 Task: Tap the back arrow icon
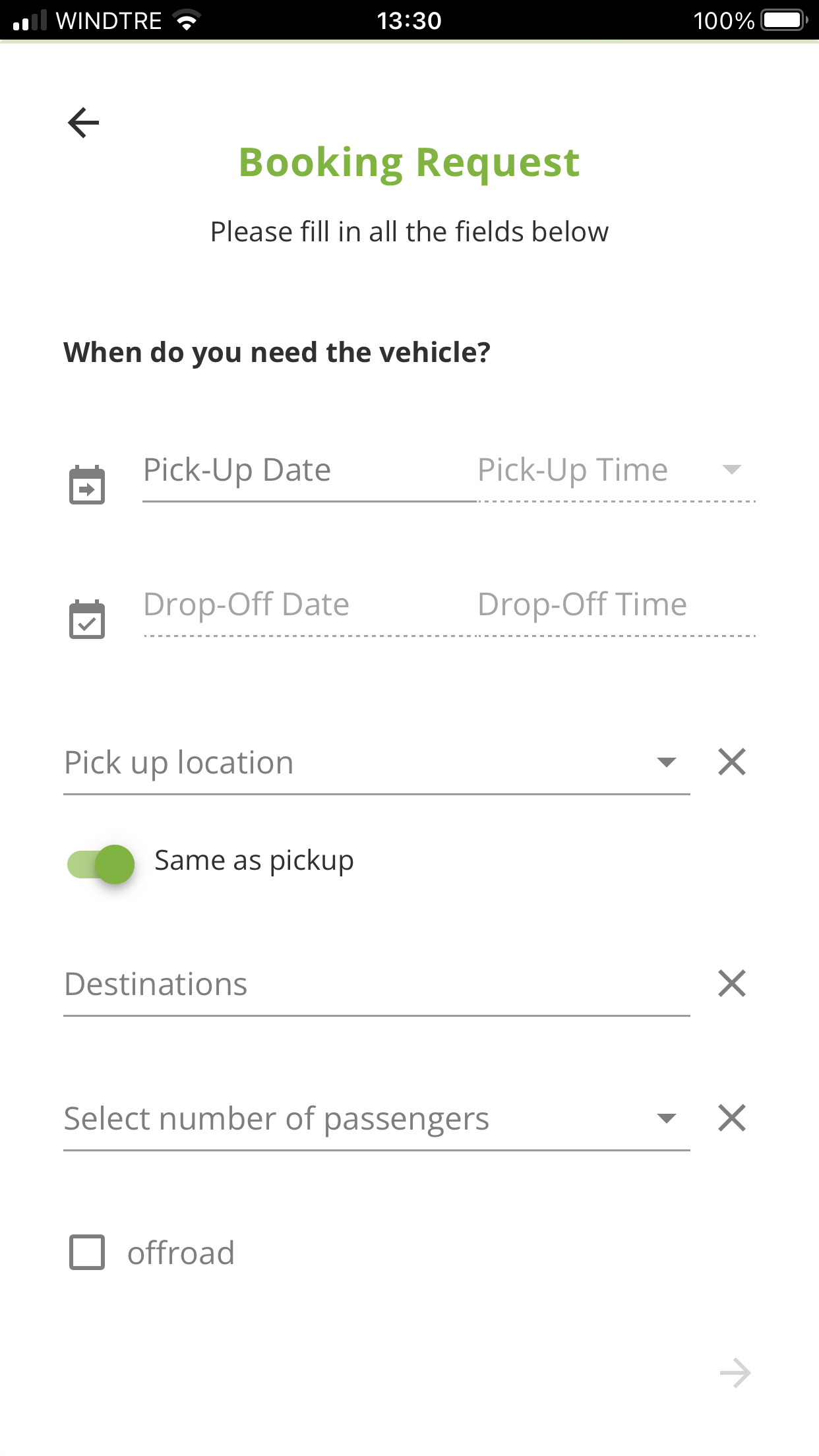[x=83, y=123]
